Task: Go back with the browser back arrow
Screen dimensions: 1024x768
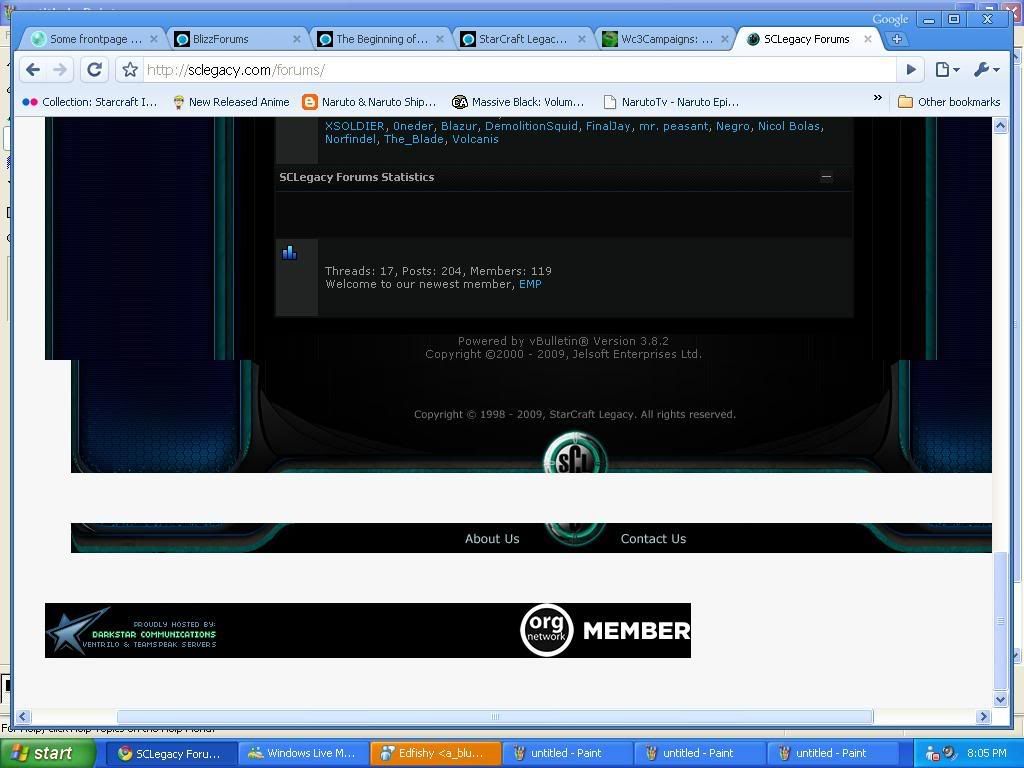Action: 33,69
